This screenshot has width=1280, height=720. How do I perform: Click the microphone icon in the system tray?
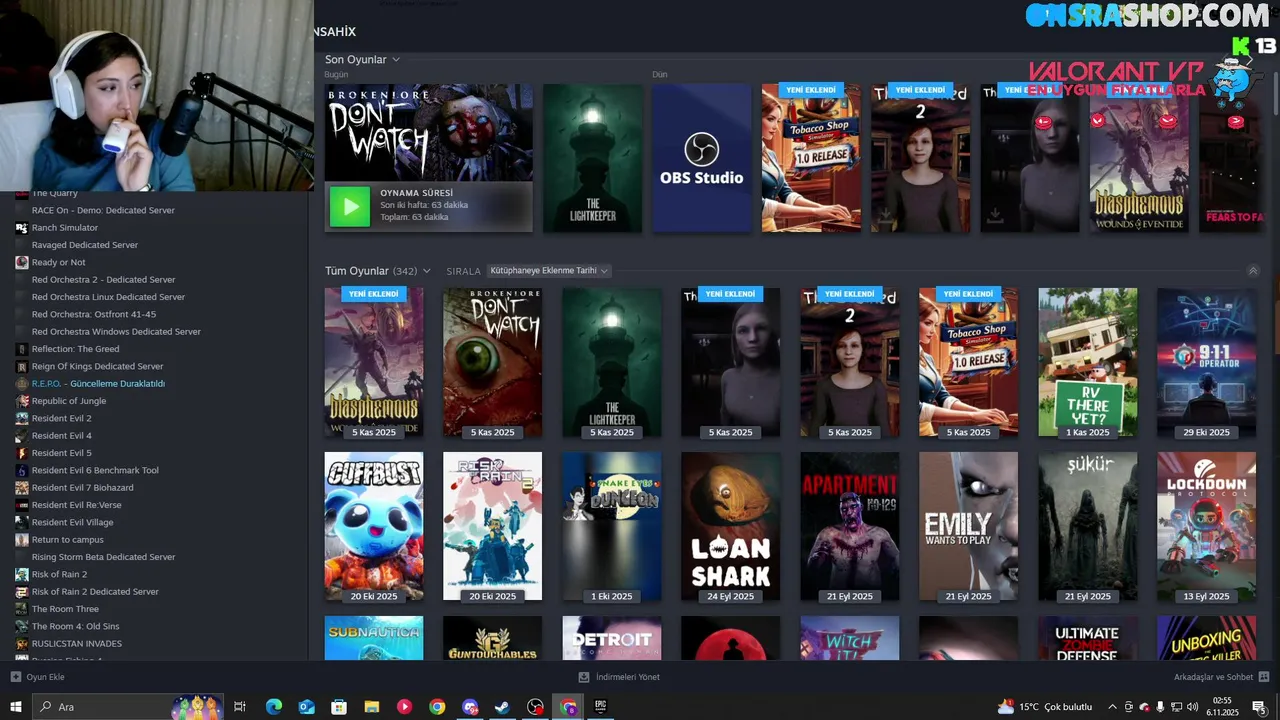point(1160,707)
